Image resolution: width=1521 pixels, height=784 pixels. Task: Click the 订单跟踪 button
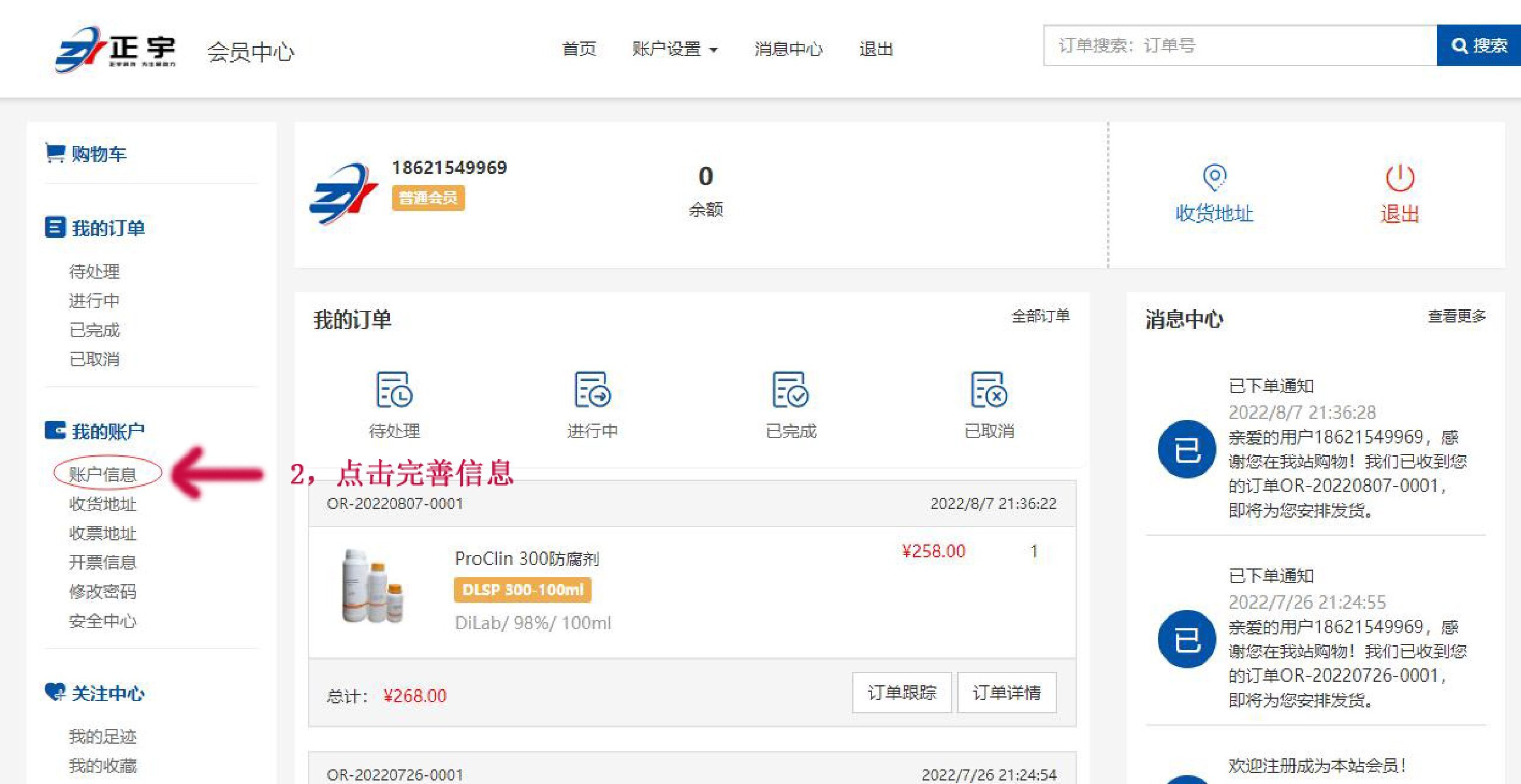point(901,692)
